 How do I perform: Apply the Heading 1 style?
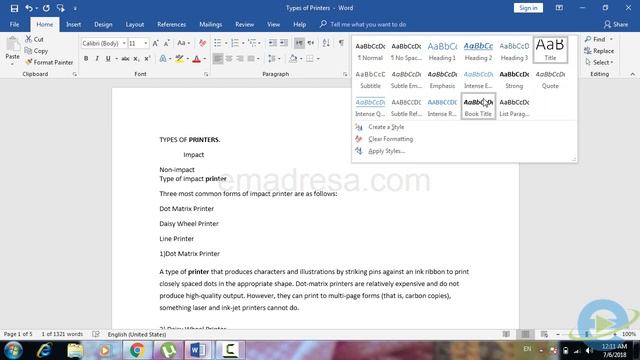click(x=442, y=51)
